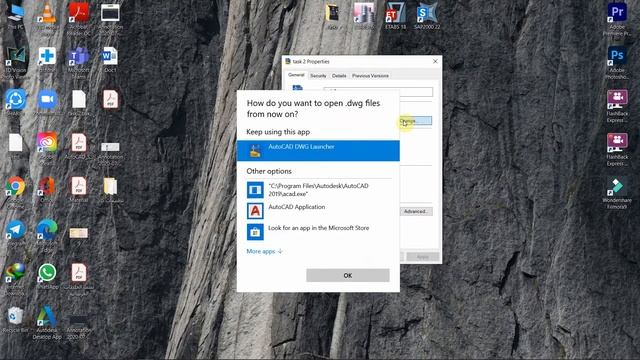This screenshot has width=640, height=360.
Task: Select Google Chrome desktop icon
Action: pyautogui.click(x=16, y=192)
